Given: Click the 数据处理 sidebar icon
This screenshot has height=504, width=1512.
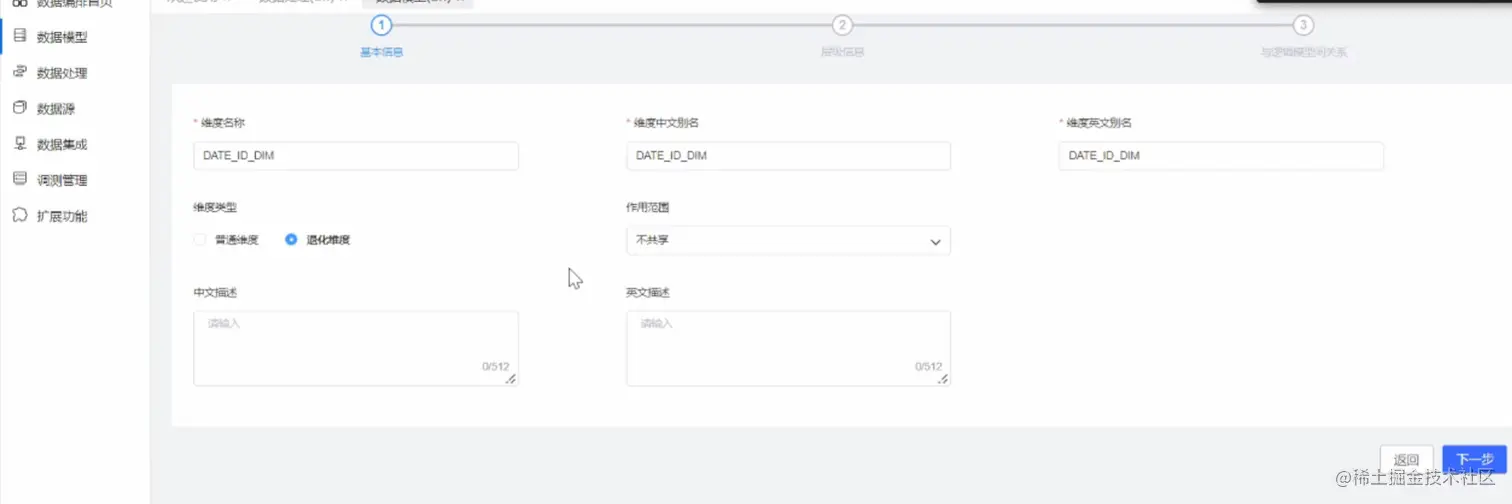Looking at the screenshot, I should click(19, 72).
